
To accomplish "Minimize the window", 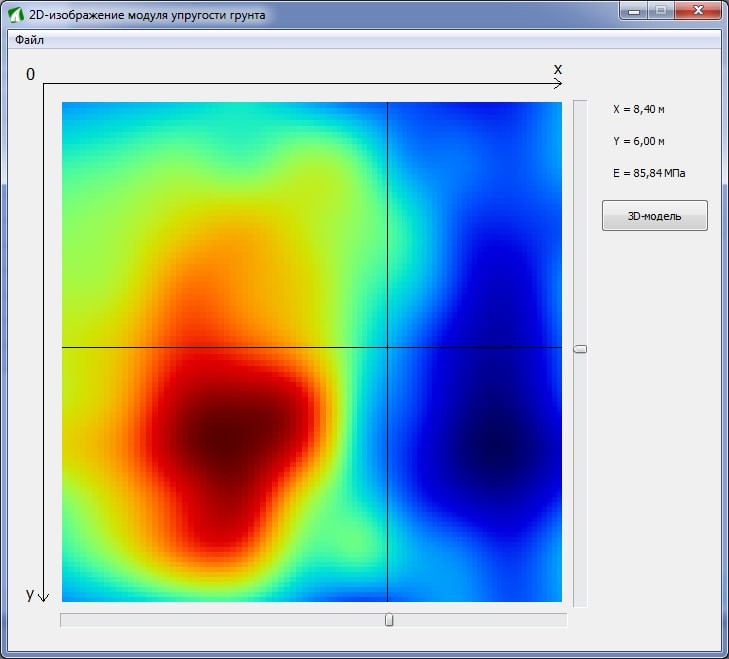I will click(634, 10).
